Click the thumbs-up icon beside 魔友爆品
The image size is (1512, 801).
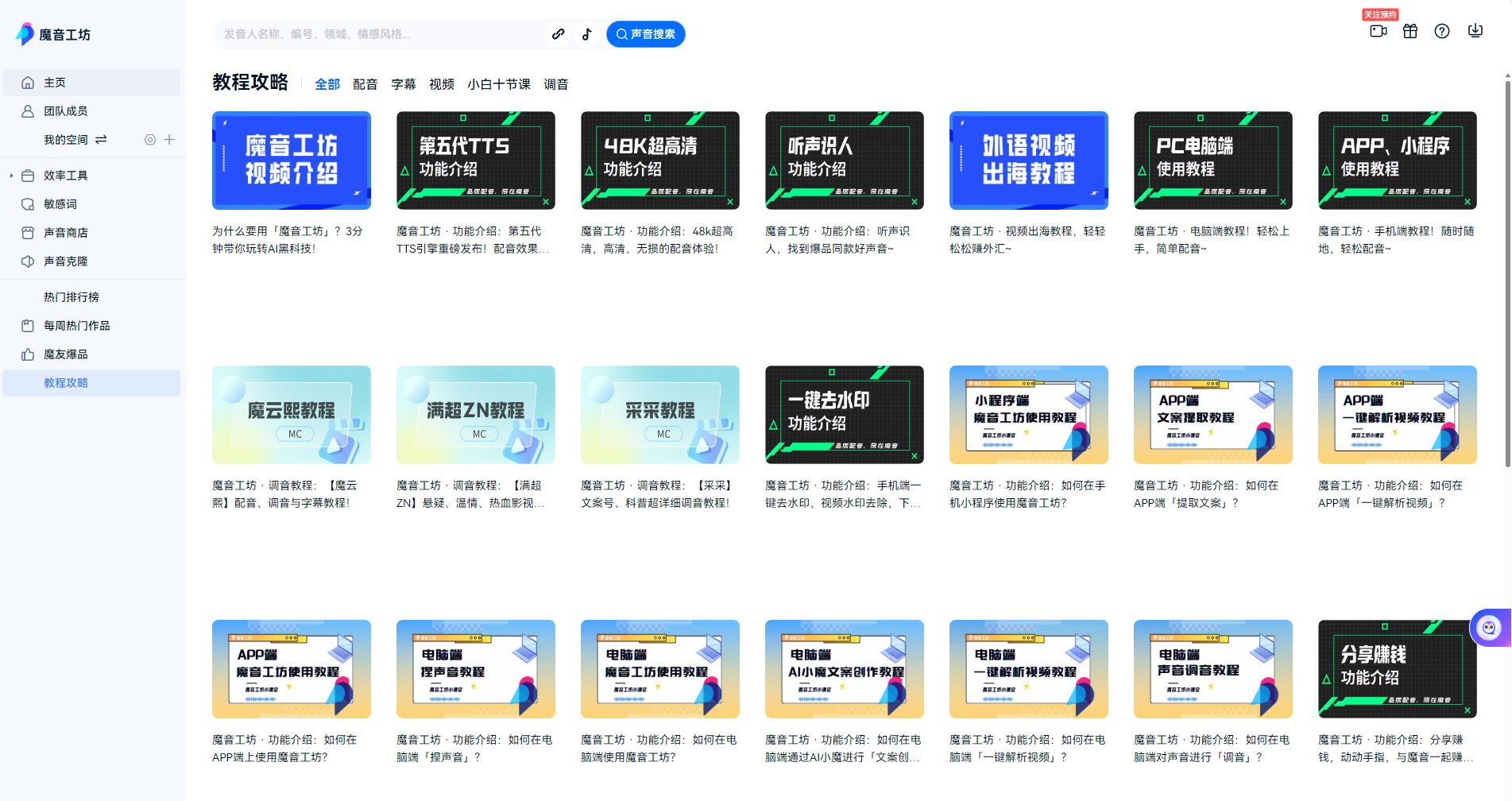[28, 354]
